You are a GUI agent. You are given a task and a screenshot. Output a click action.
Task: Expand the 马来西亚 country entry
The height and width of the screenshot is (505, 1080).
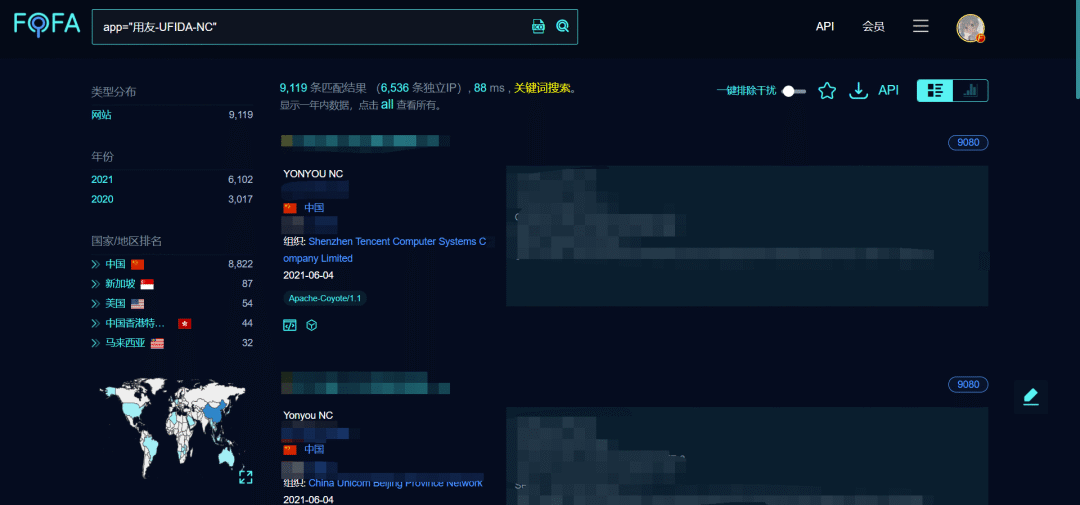click(96, 343)
